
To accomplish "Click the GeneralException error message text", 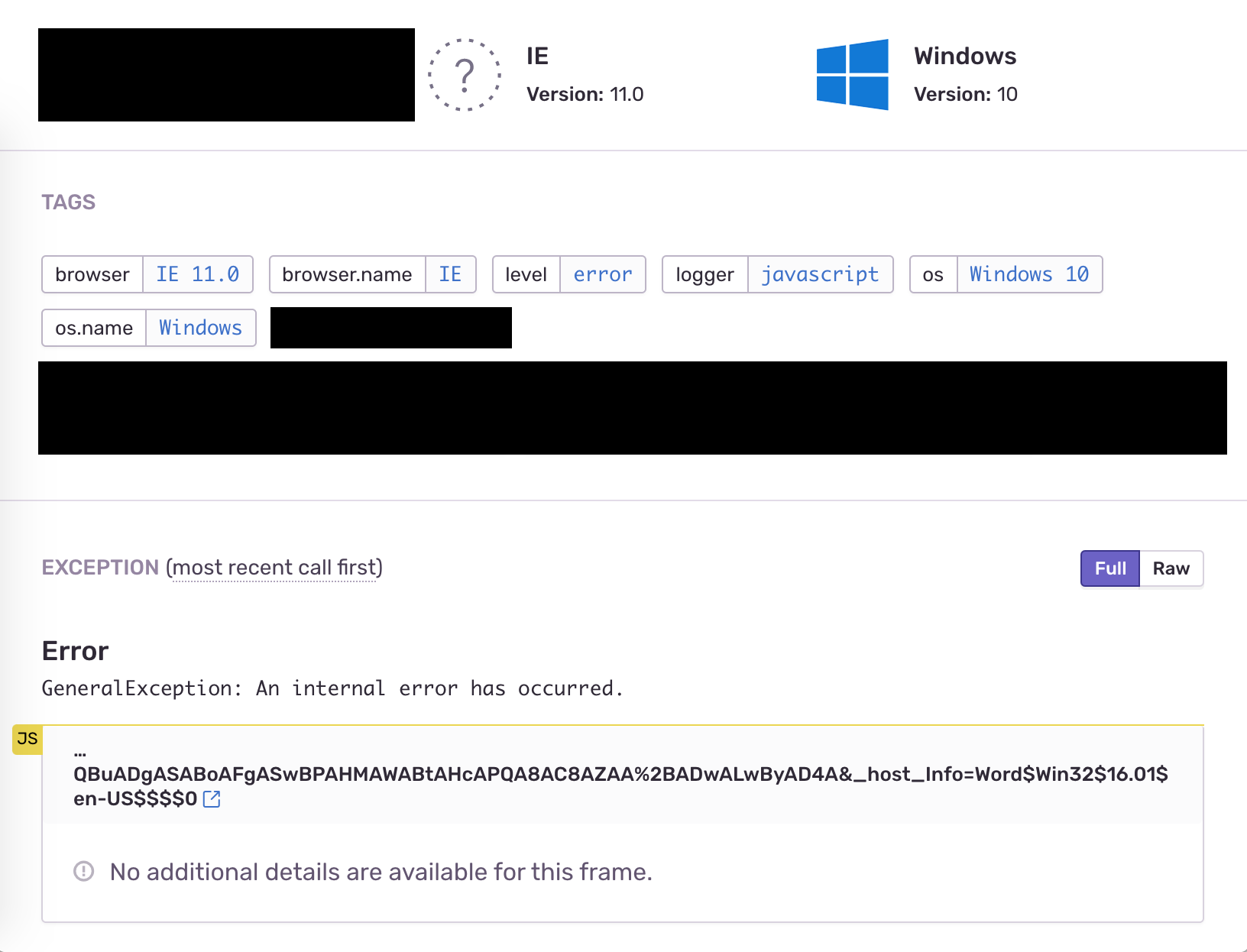I will pyautogui.click(x=332, y=688).
